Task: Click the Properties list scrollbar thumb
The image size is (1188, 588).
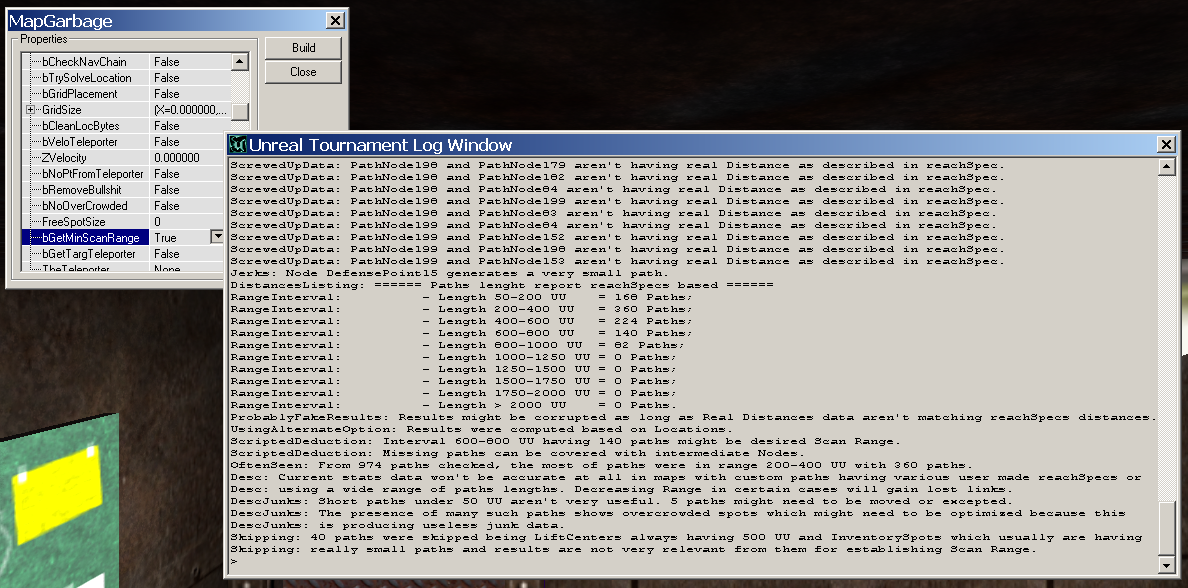Action: coord(240,110)
